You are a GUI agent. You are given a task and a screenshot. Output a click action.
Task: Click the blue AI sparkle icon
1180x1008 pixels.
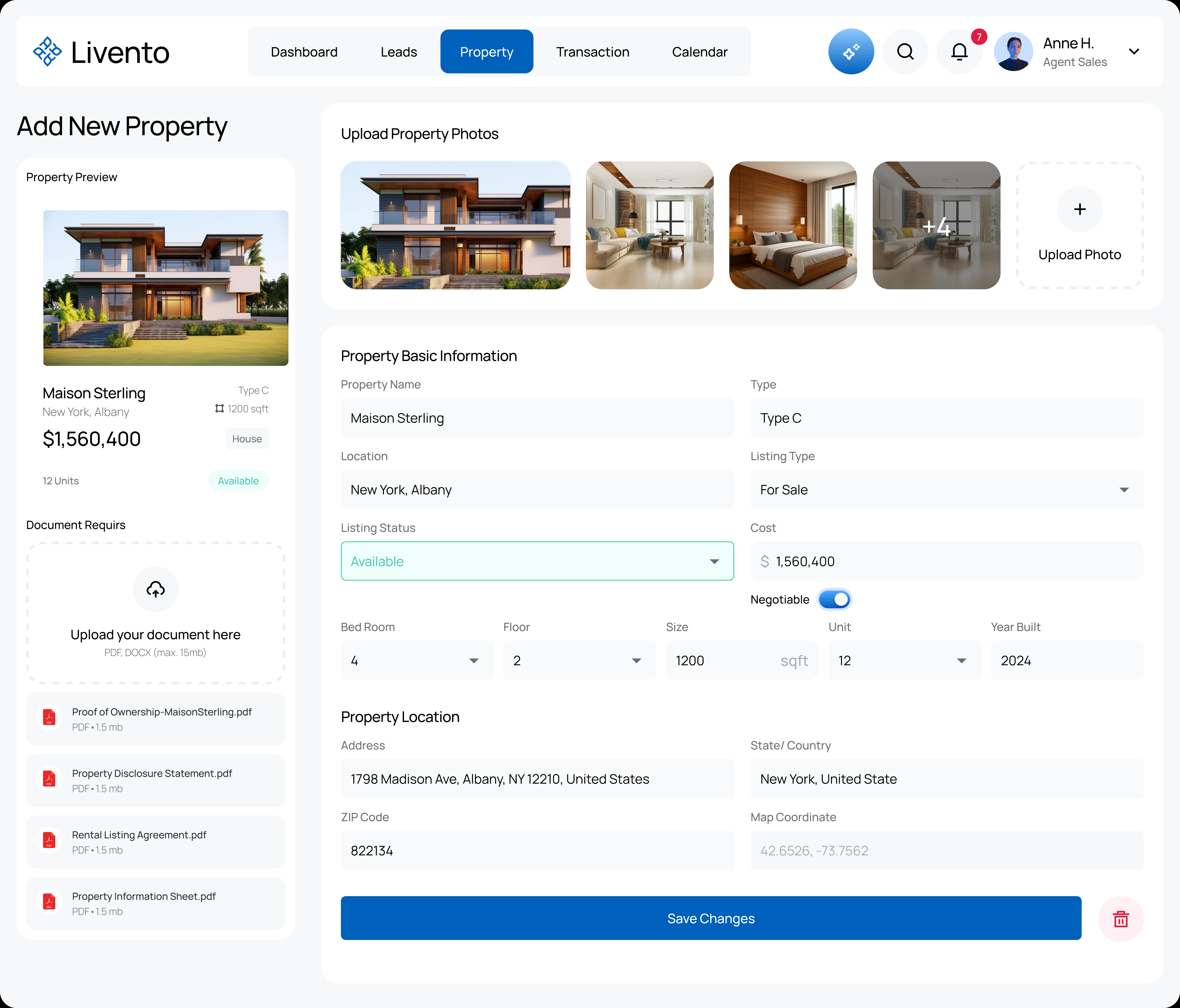(851, 52)
